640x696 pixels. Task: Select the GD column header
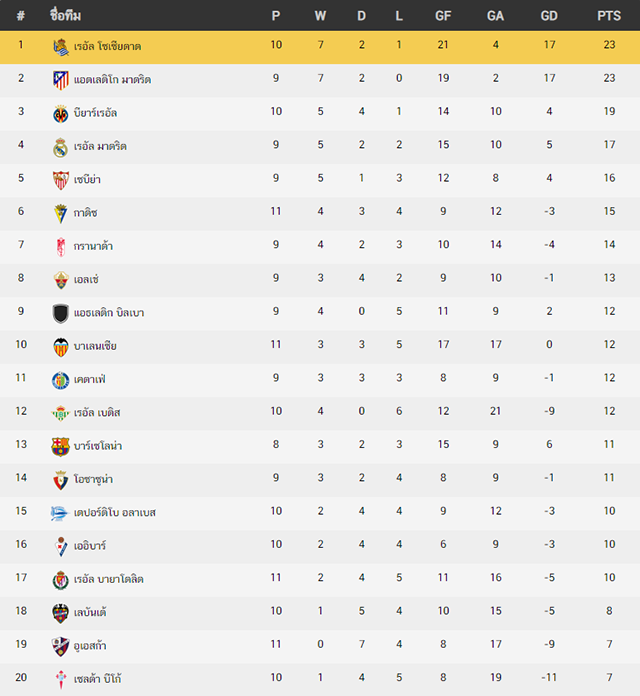pos(549,16)
